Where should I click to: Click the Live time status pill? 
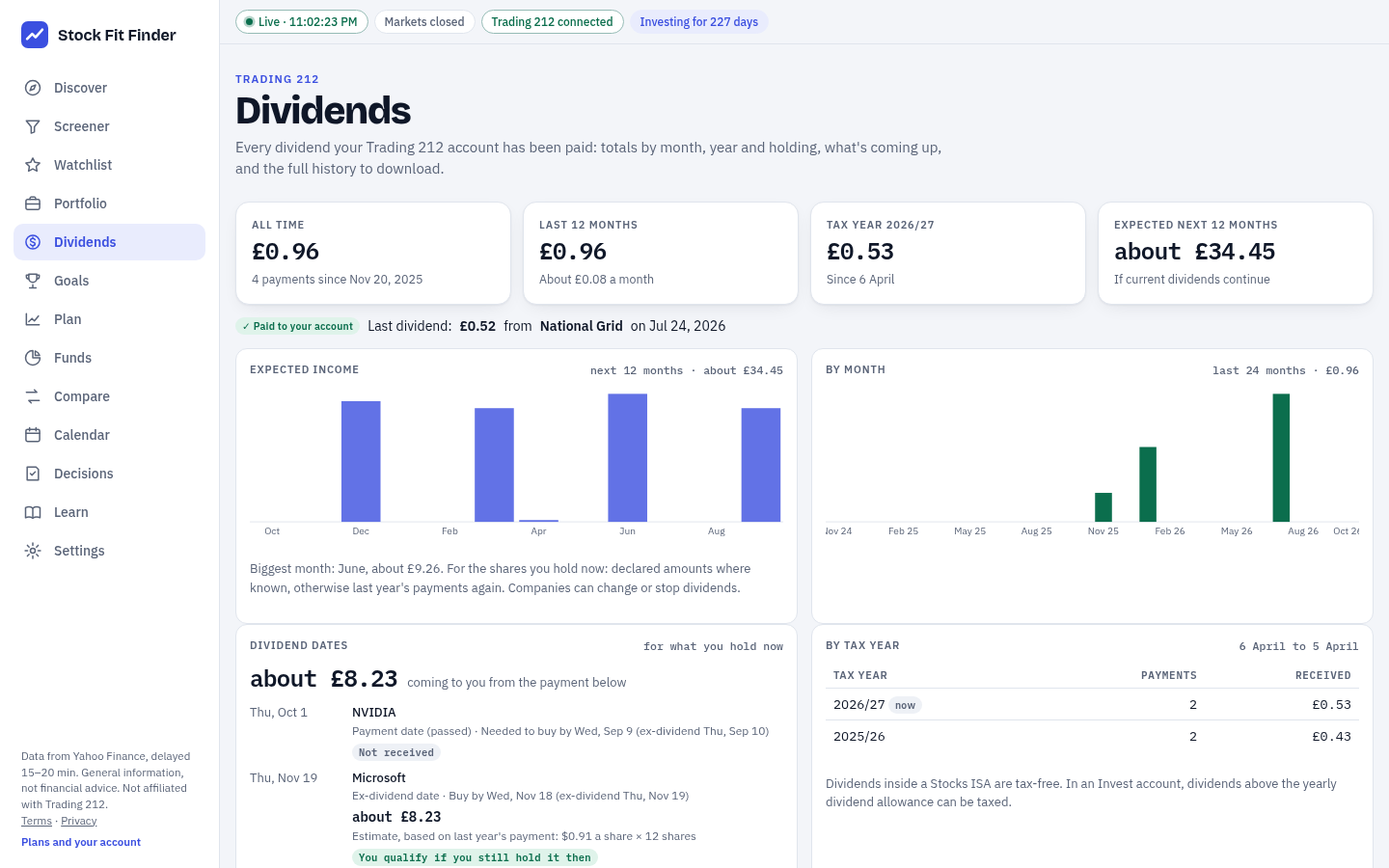302,22
